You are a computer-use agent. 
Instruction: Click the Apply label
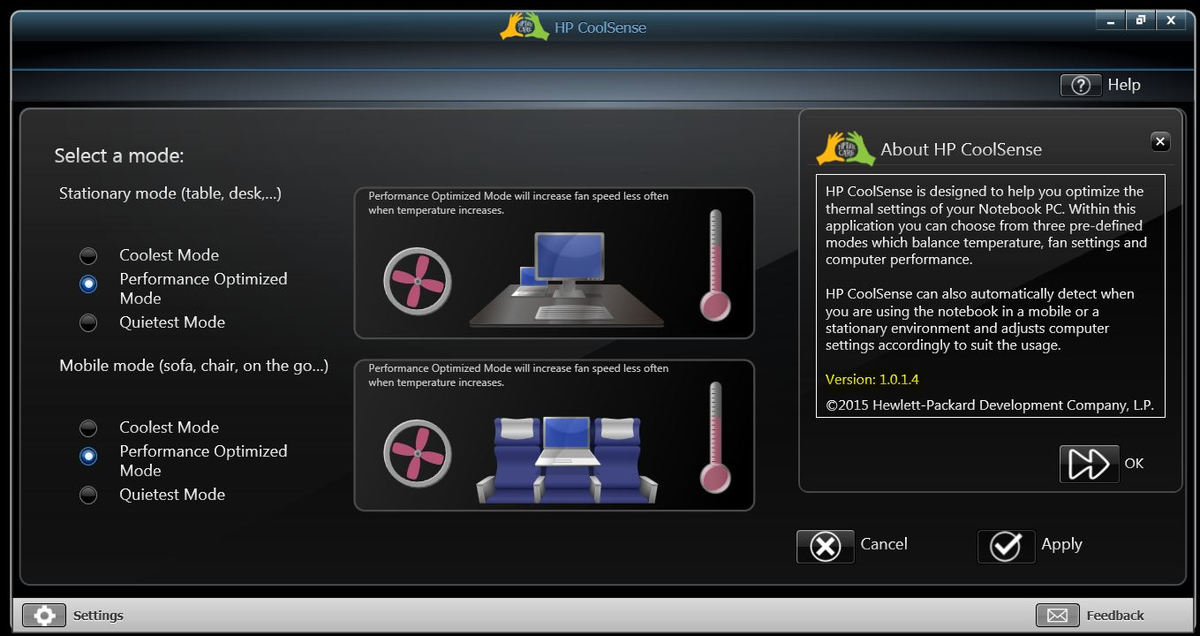(1062, 544)
